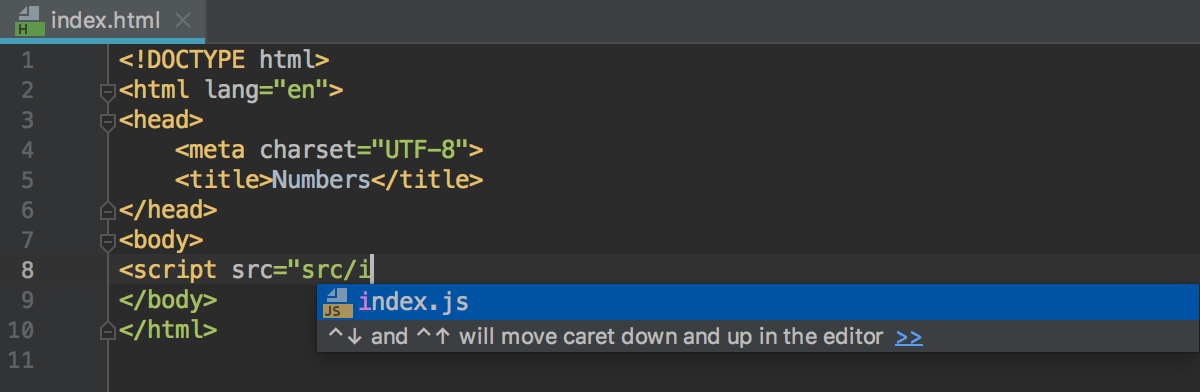1200x392 pixels.
Task: Click line number 8 in the gutter
Action: point(26,270)
